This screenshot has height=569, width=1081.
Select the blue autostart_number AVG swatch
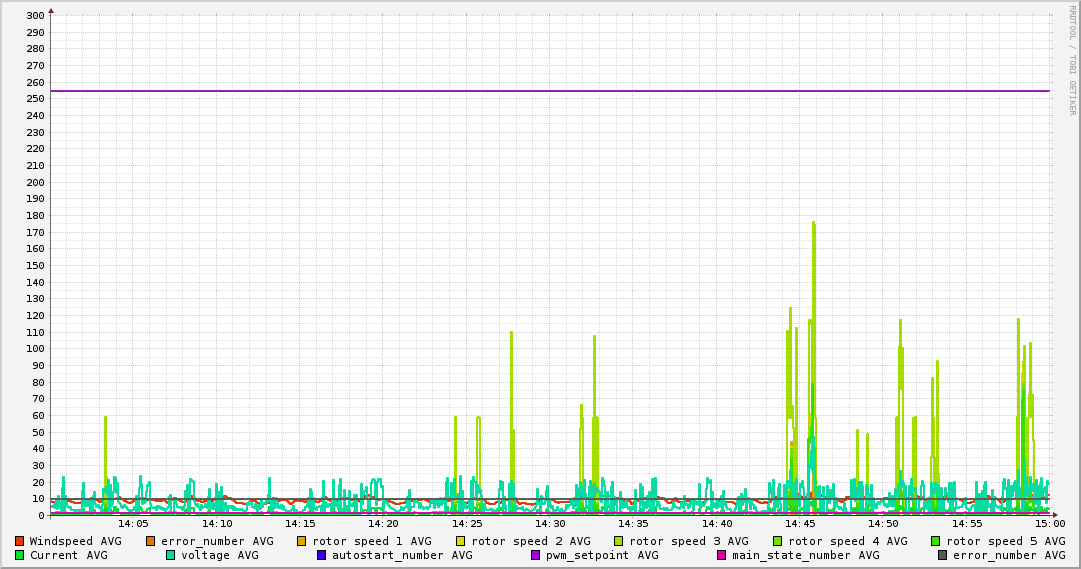coord(322,555)
